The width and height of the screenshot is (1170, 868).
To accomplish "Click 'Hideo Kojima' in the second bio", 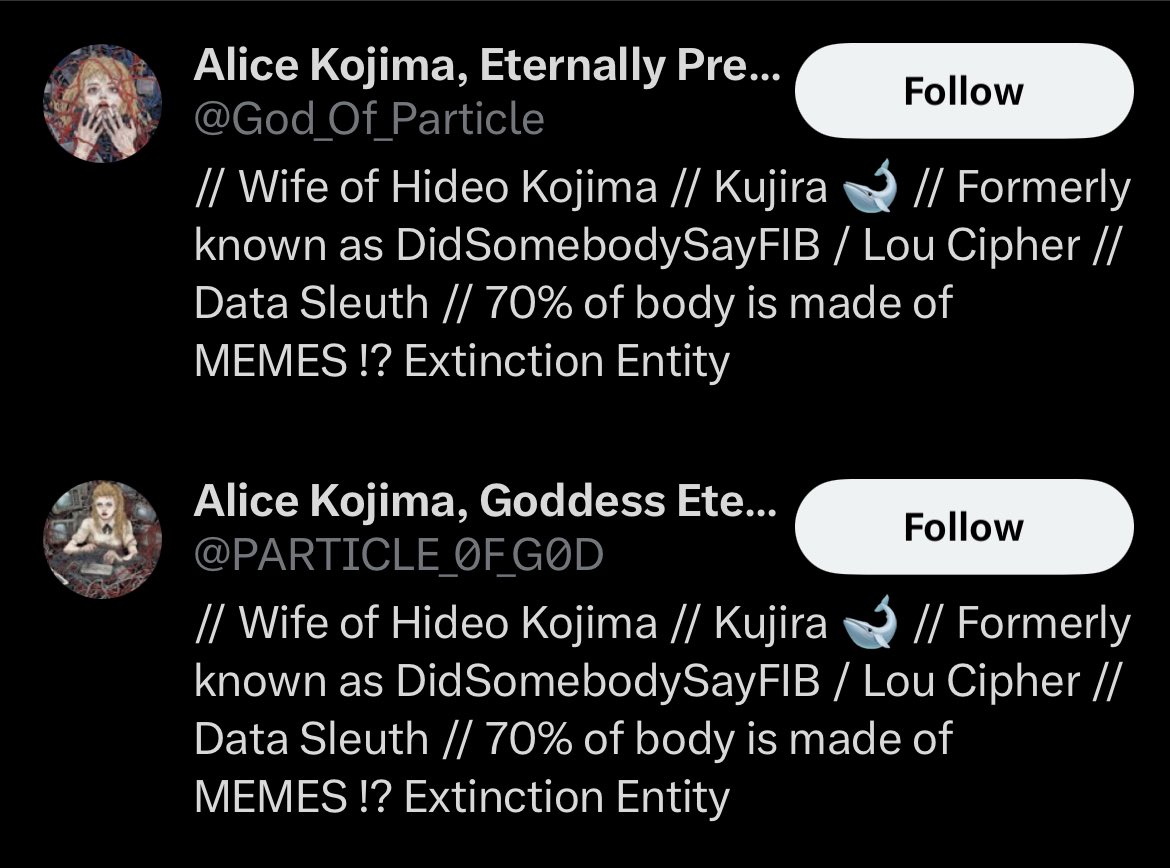I will (523, 623).
